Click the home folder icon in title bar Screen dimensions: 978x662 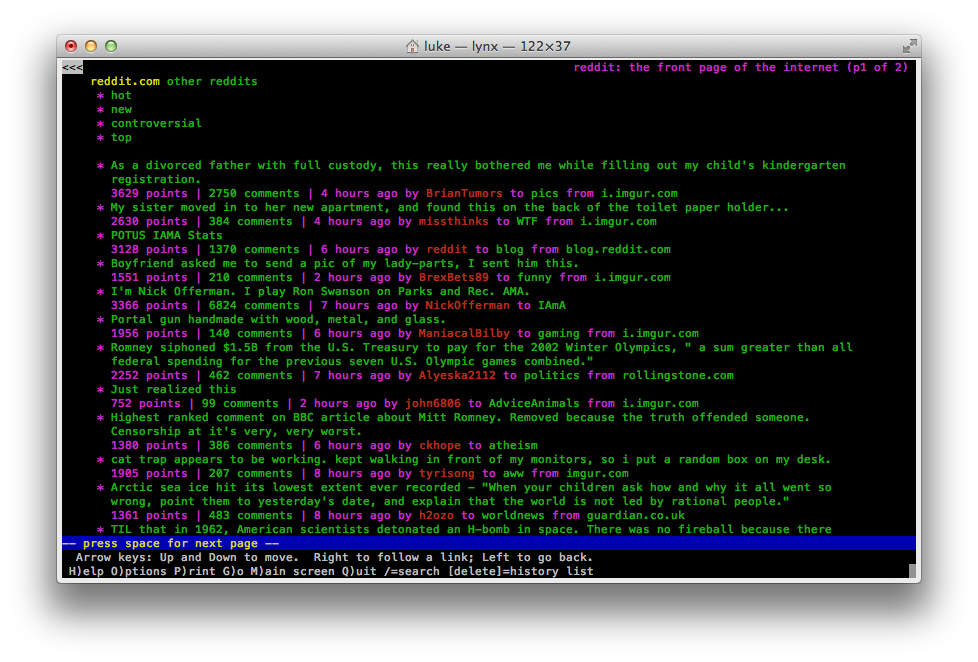pyautogui.click(x=412, y=46)
